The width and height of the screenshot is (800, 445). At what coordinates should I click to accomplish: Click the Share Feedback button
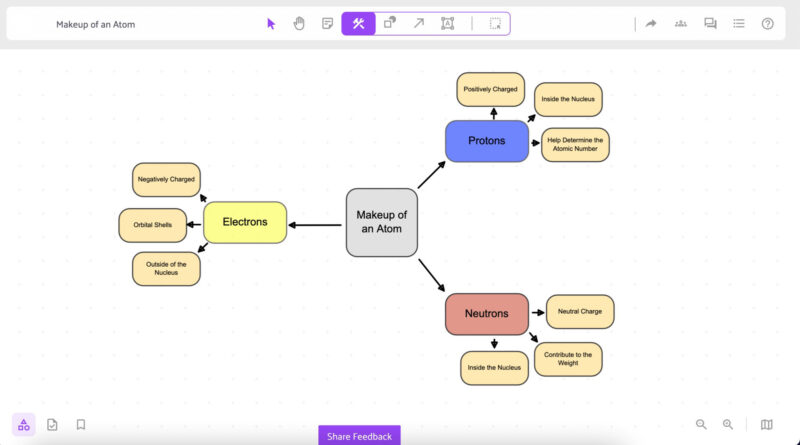(x=359, y=436)
